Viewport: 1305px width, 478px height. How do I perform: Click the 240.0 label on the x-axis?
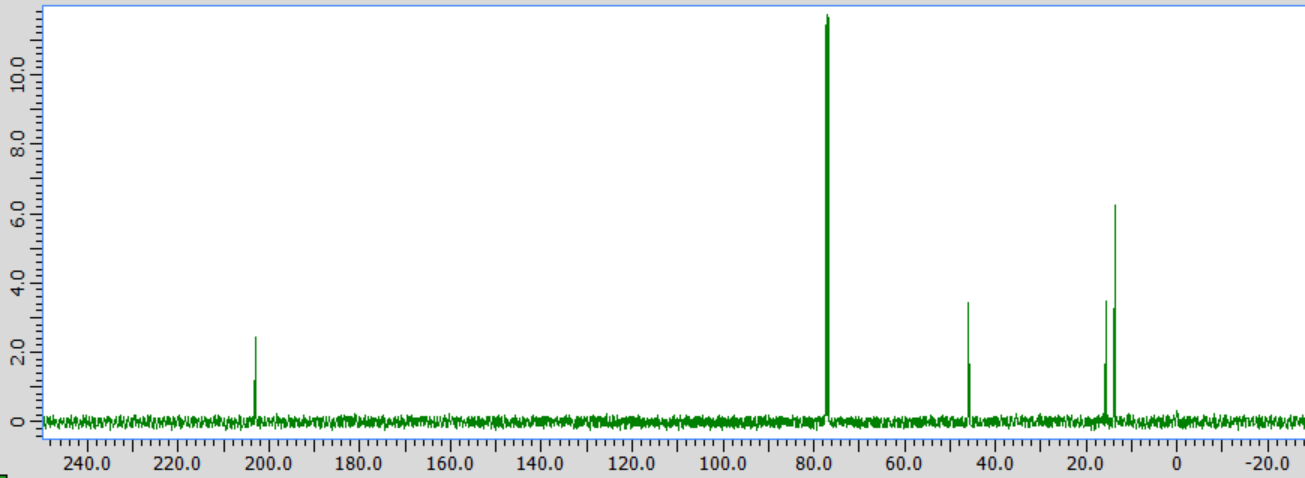pyautogui.click(x=89, y=464)
